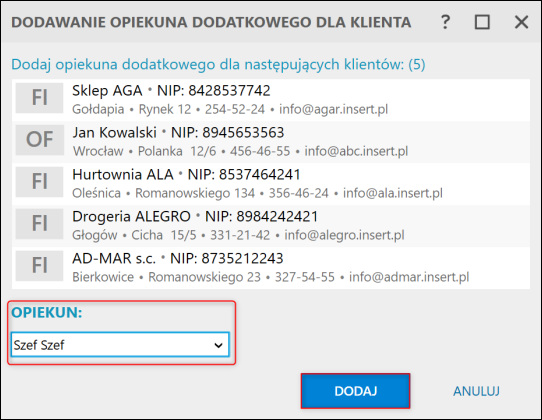Click the help question mark icon

point(445,22)
